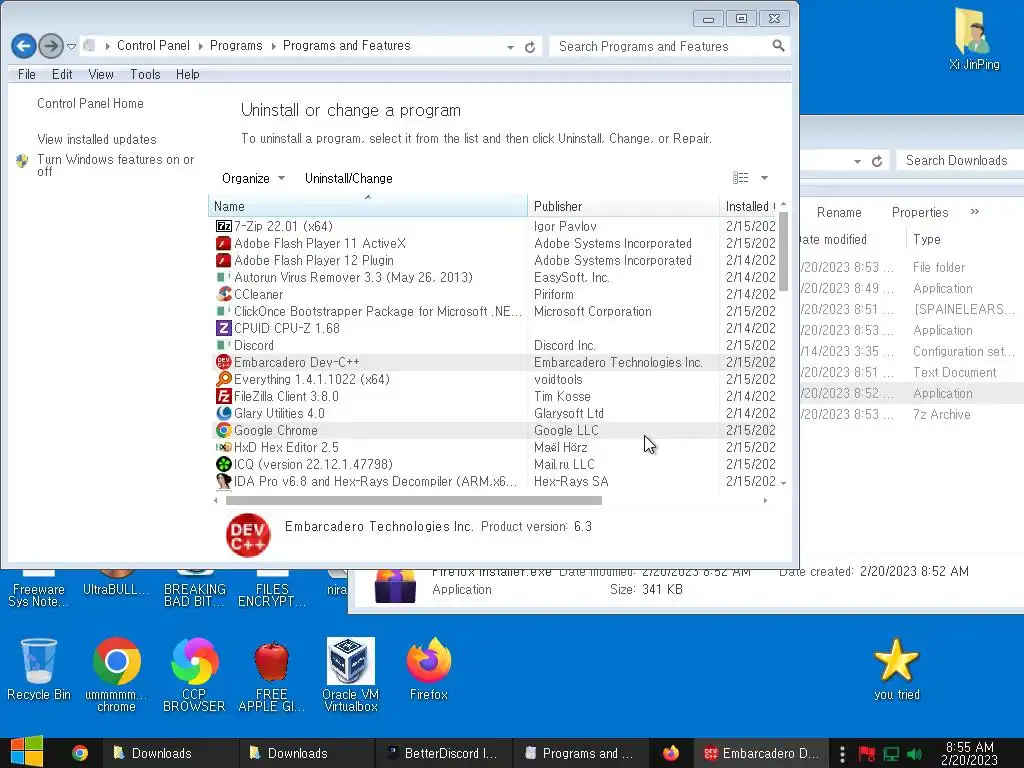The width and height of the screenshot is (1024, 768).
Task: Open the view options dropdown arrow
Action: pos(764,178)
